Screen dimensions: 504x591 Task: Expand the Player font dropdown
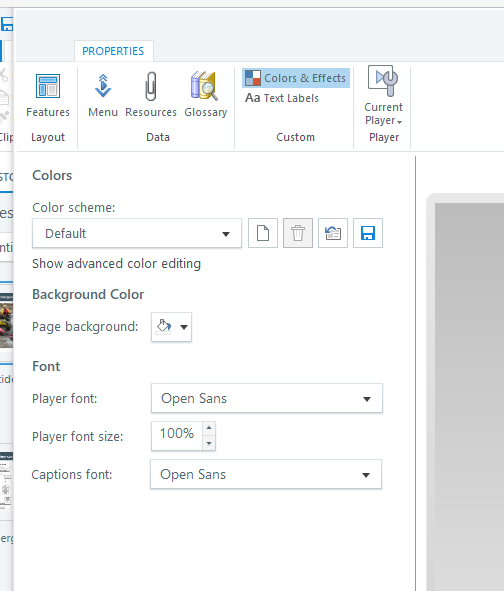(267, 398)
